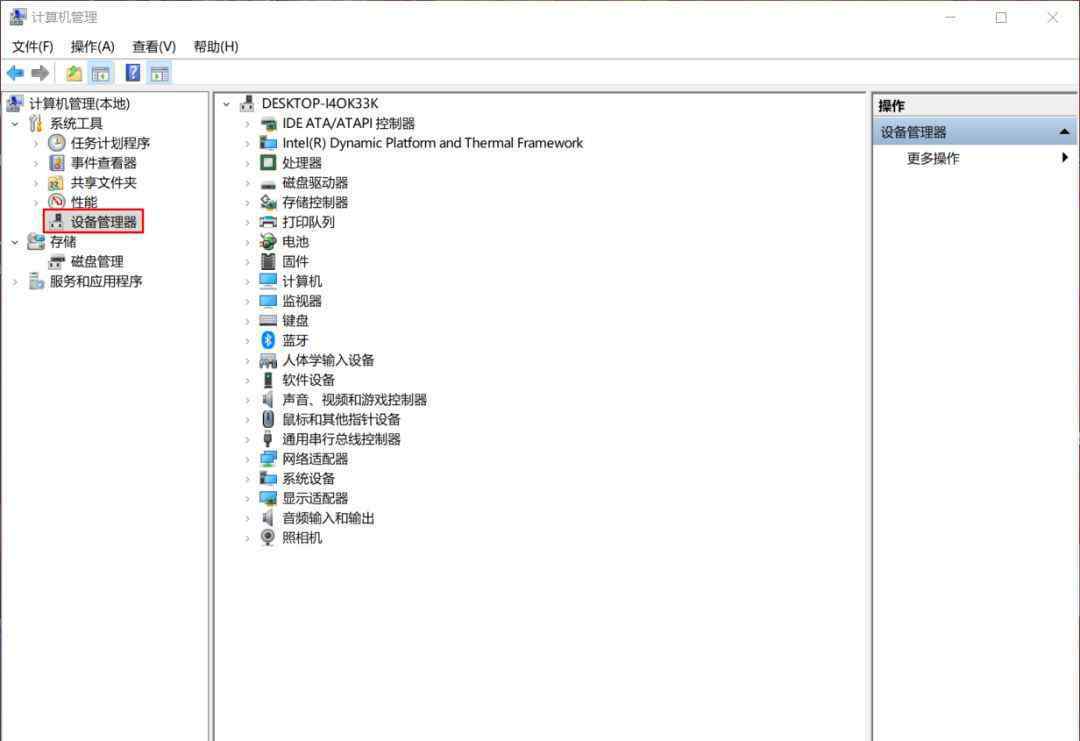The height and width of the screenshot is (741, 1080).
Task: Click the 设备管理器 header in actions pane
Action: (974, 132)
